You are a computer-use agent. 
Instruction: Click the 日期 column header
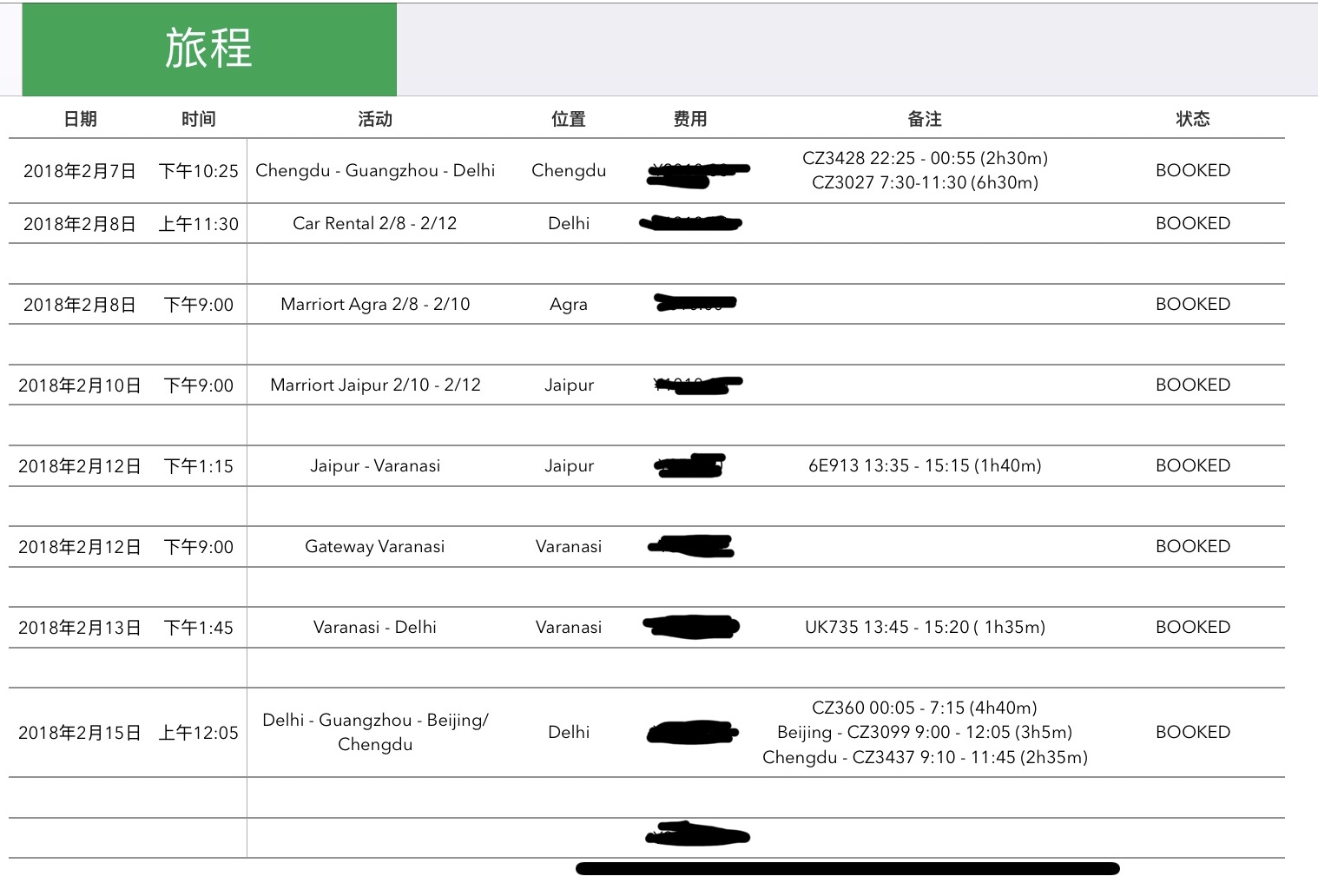point(80,119)
